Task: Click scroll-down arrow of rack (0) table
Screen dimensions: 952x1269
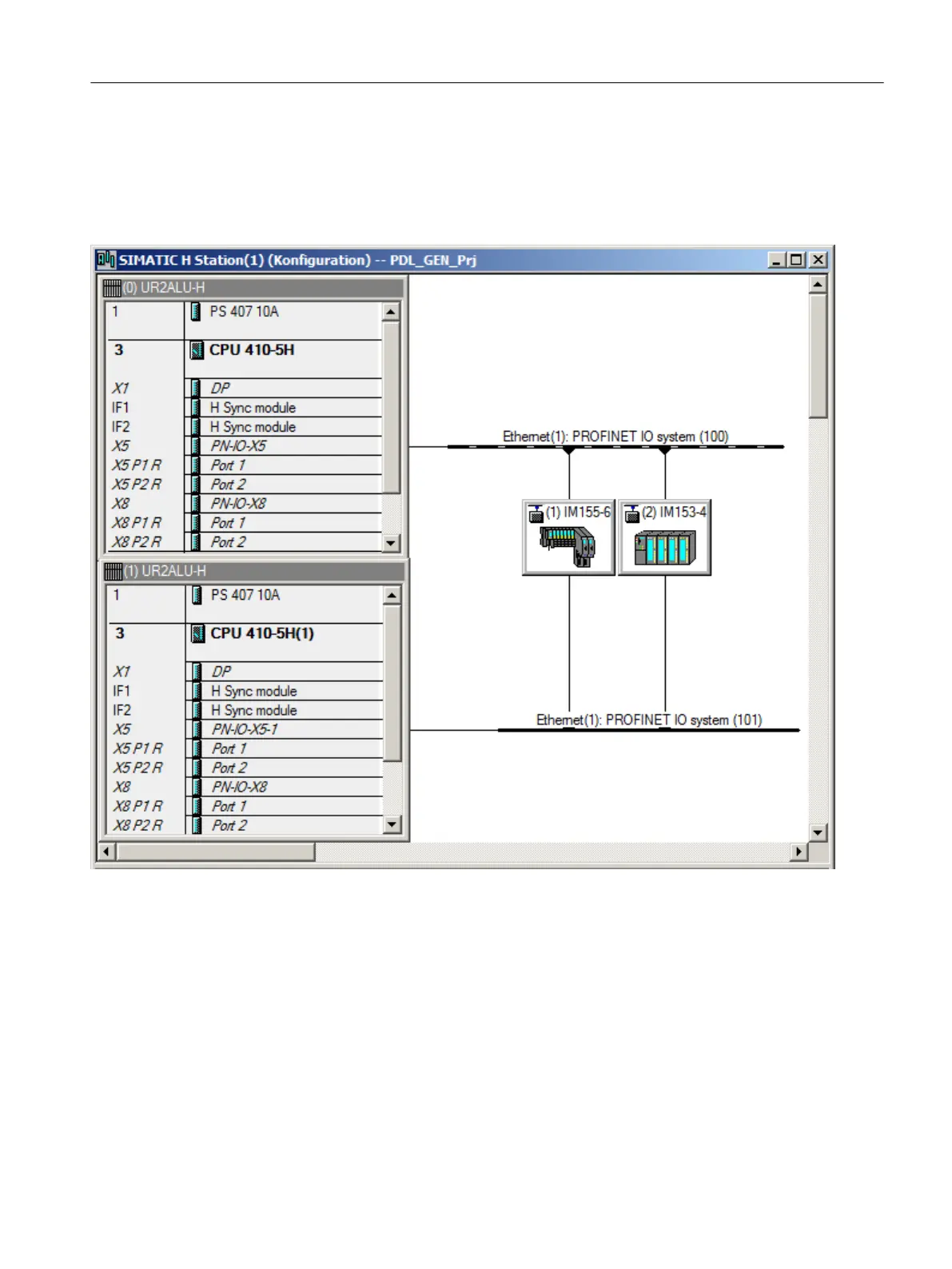Action: tap(391, 543)
